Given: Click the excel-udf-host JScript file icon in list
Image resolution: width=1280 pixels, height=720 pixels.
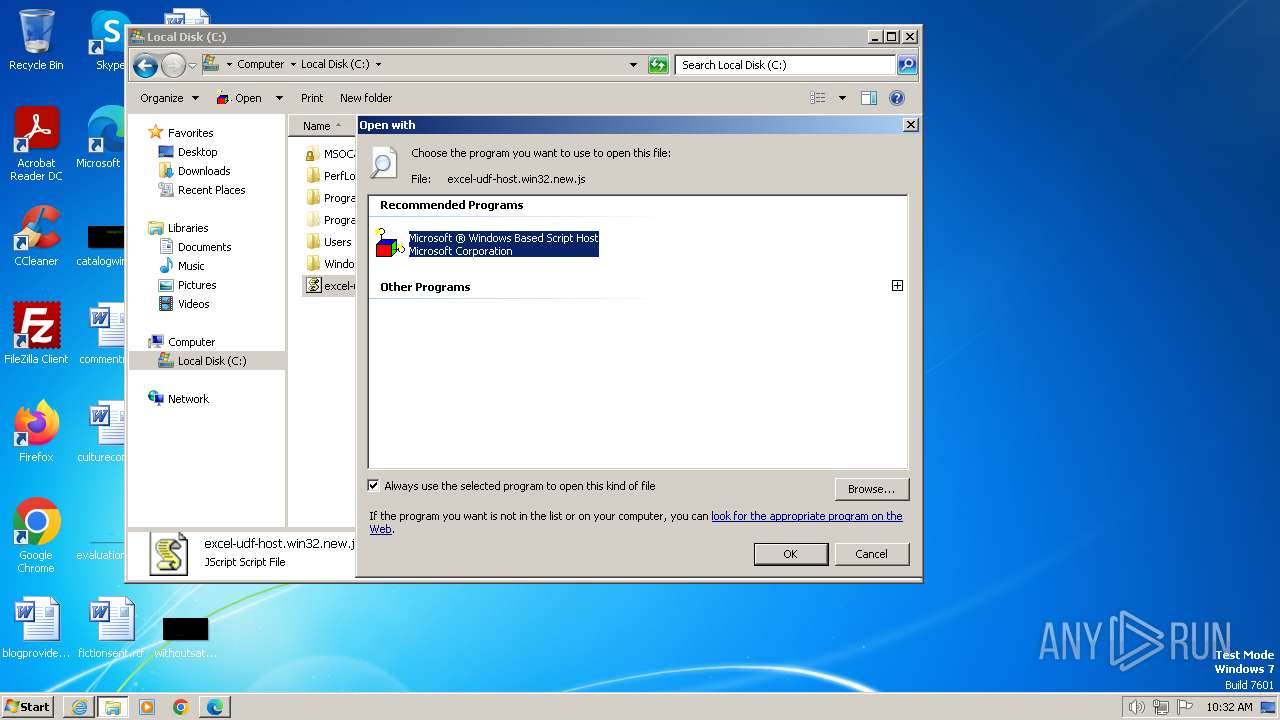Looking at the screenshot, I should coord(313,285).
